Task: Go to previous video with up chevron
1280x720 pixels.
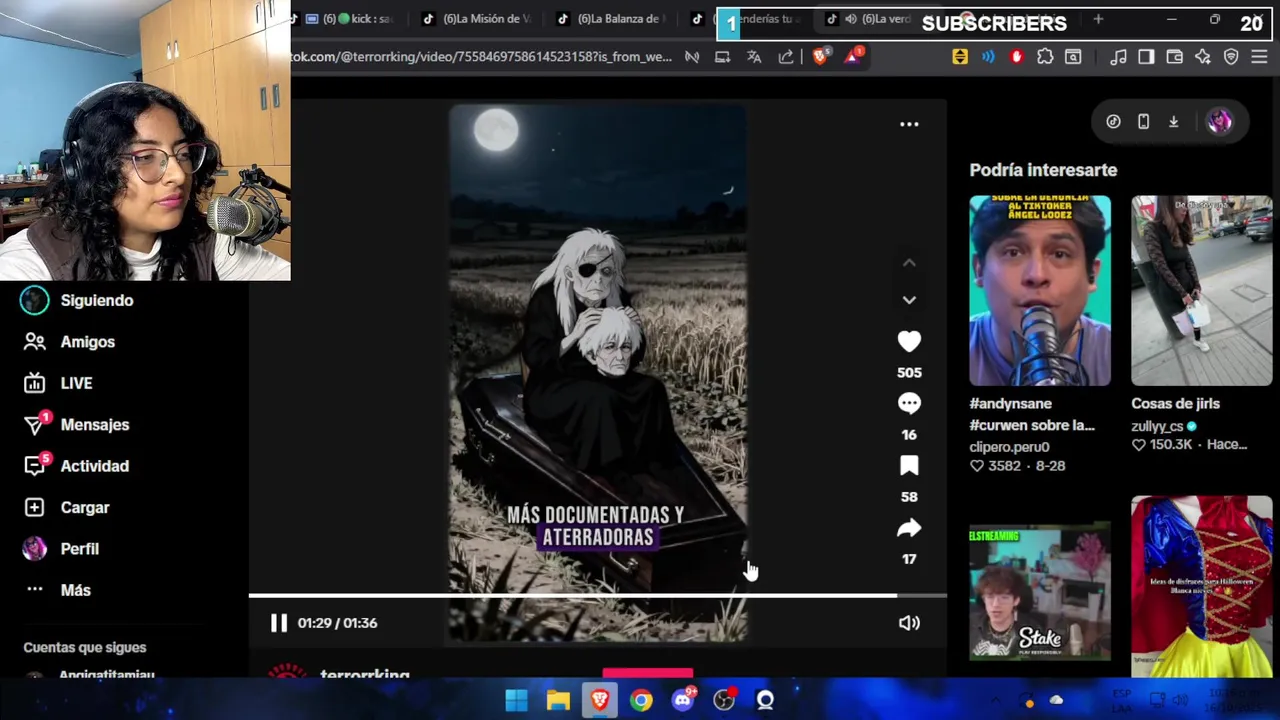Action: (909, 263)
